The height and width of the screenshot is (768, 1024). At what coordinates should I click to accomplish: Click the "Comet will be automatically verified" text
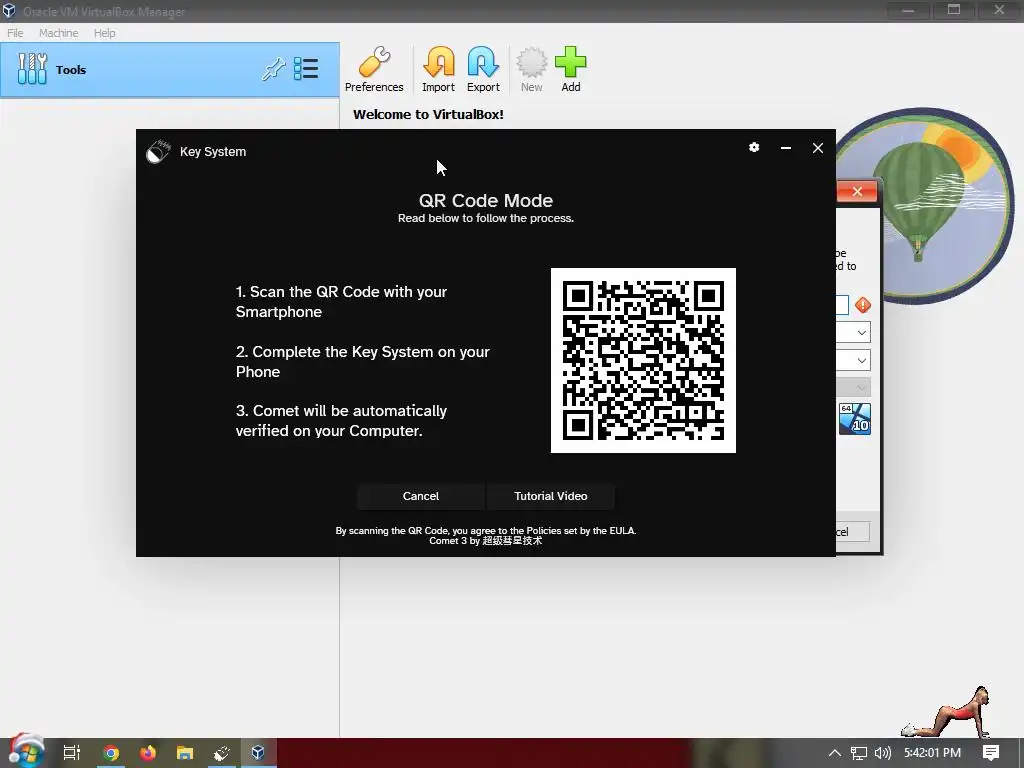click(341, 421)
